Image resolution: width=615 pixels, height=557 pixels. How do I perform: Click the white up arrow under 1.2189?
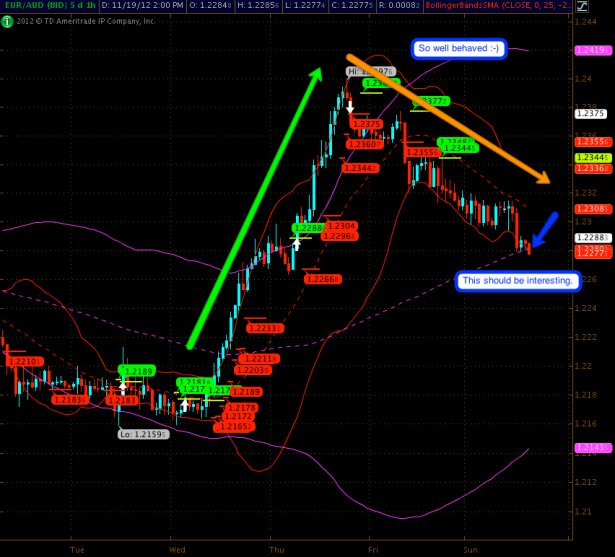click(124, 383)
